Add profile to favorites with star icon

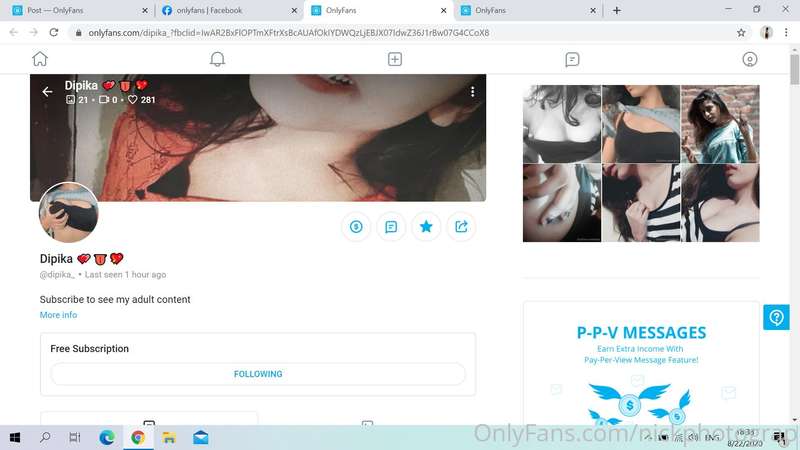click(x=426, y=227)
